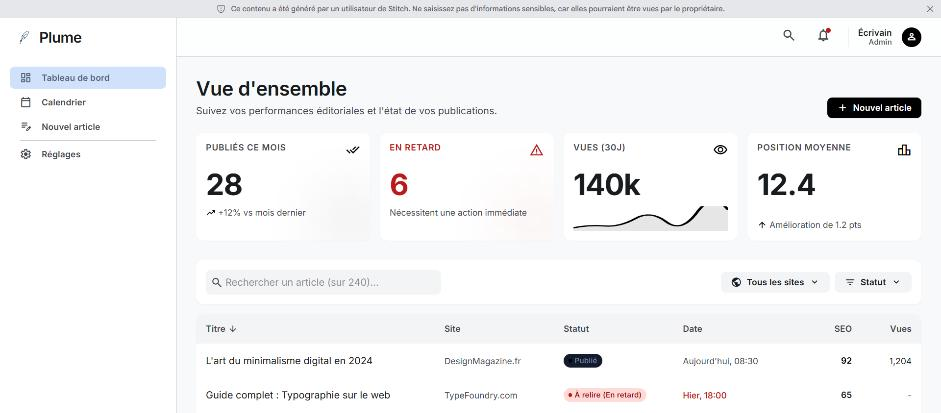Click the Rechercher un article search field

[323, 282]
